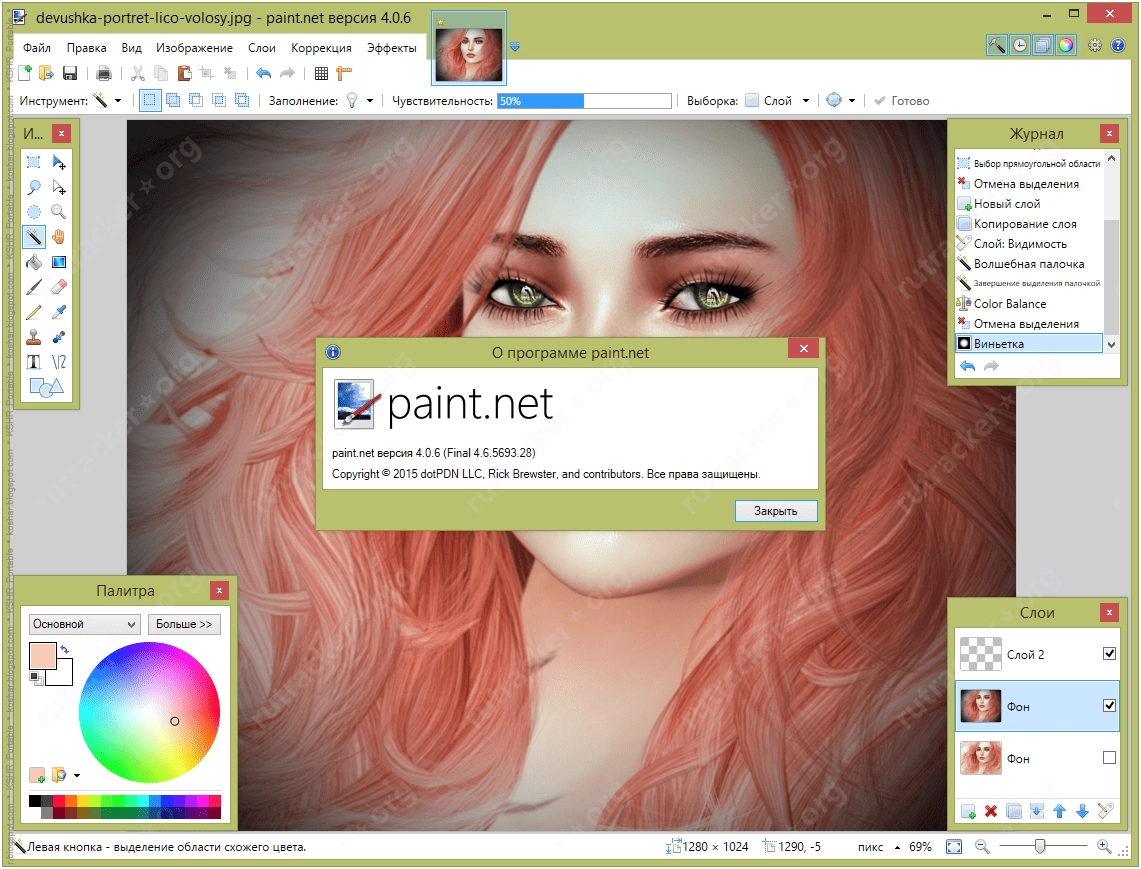Click the Undo arrow in main toolbar

pos(263,73)
